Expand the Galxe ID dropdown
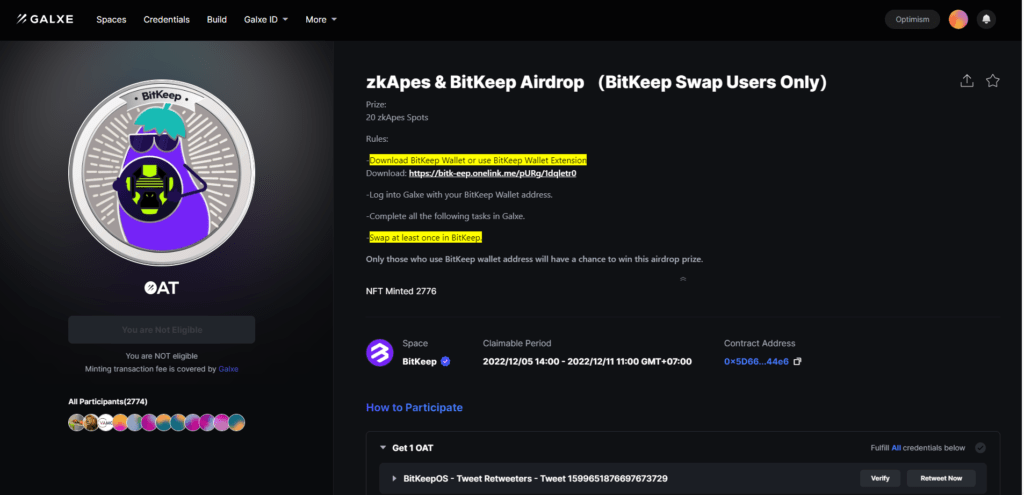 [266, 19]
